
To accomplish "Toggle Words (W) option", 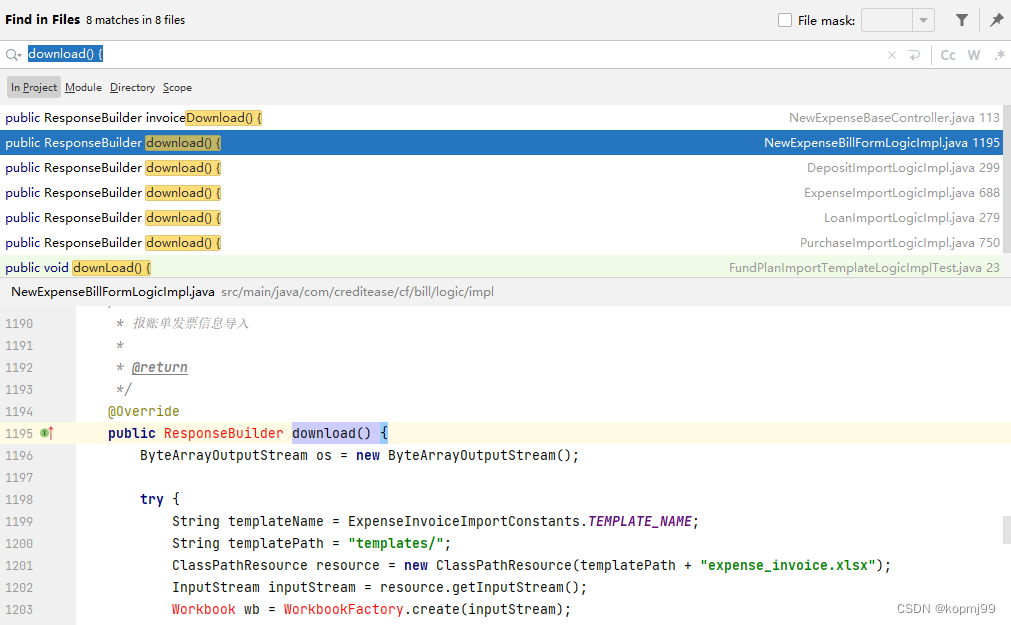I will [974, 55].
